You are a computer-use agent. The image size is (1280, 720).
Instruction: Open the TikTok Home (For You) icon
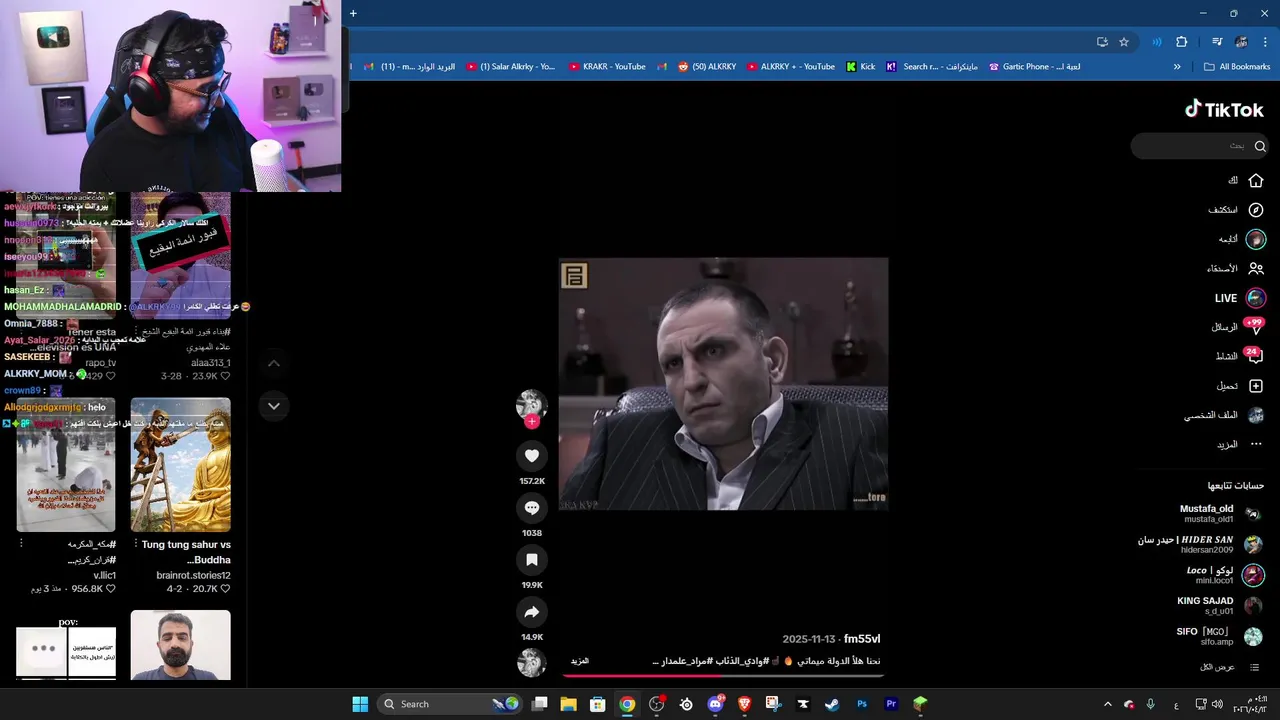coord(1255,180)
